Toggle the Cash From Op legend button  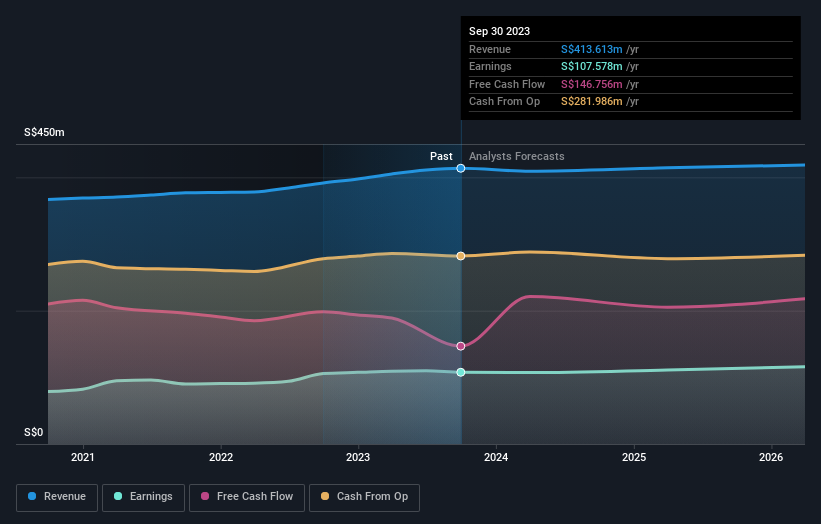click(364, 497)
